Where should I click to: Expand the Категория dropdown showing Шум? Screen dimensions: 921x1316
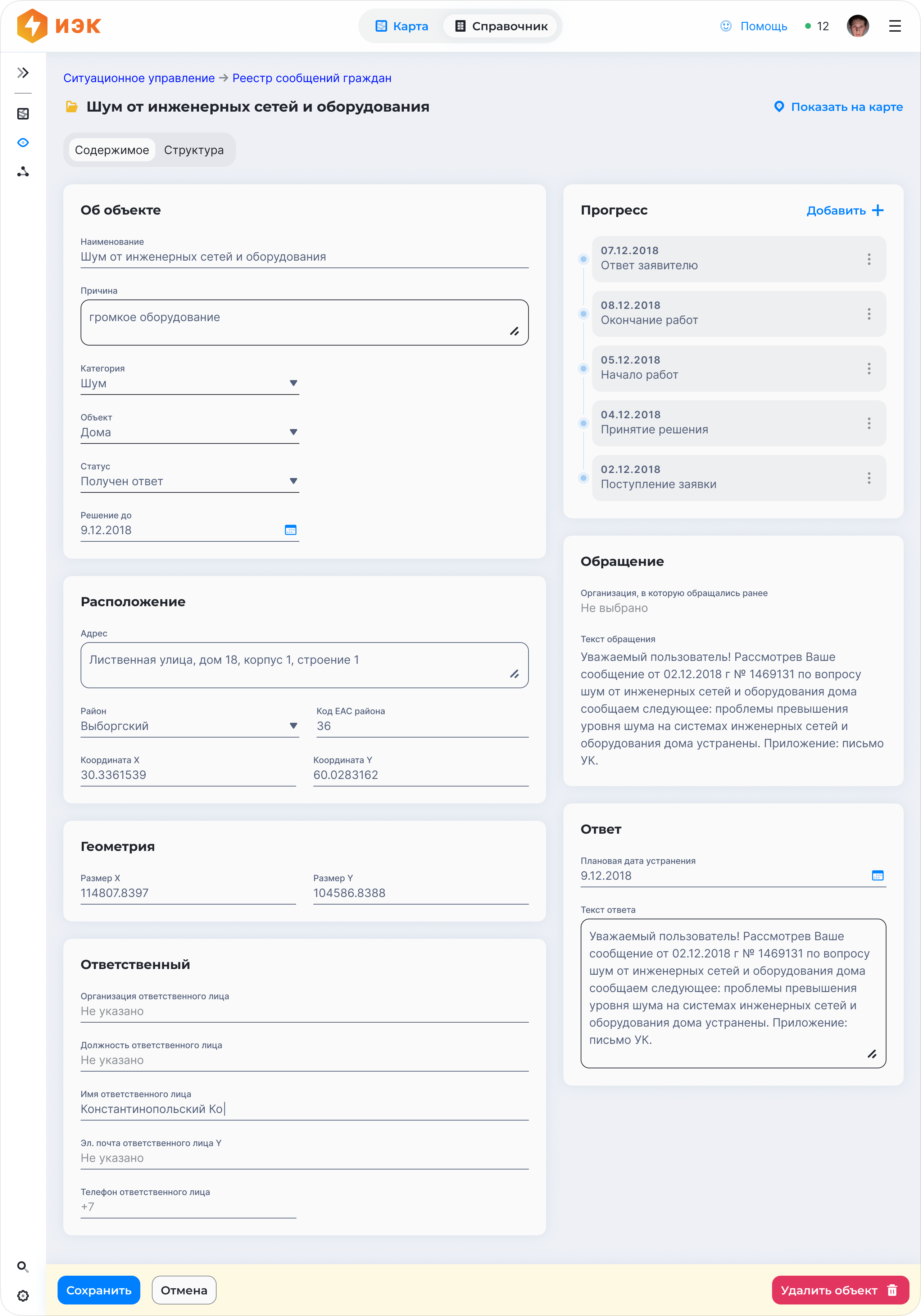tap(293, 383)
